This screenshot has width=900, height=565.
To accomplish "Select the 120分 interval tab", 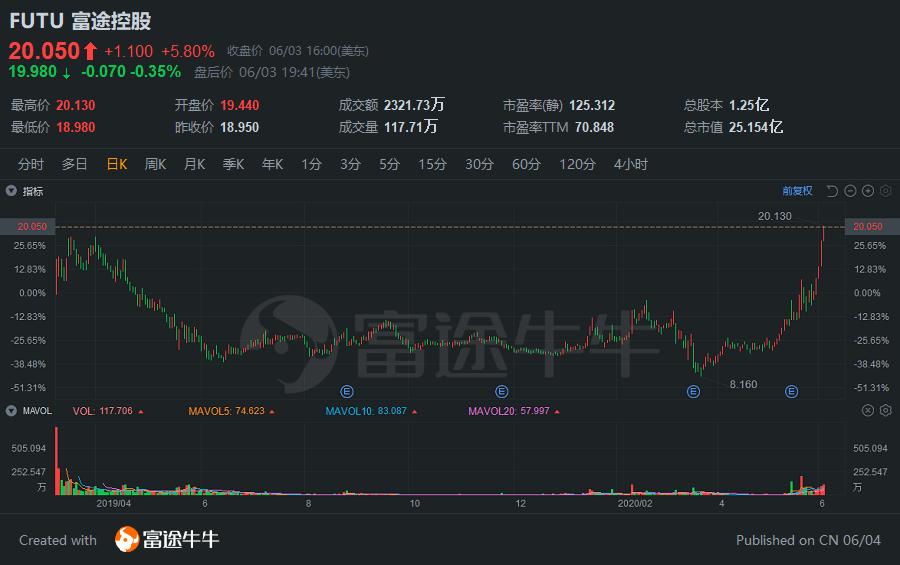I will tap(577, 164).
